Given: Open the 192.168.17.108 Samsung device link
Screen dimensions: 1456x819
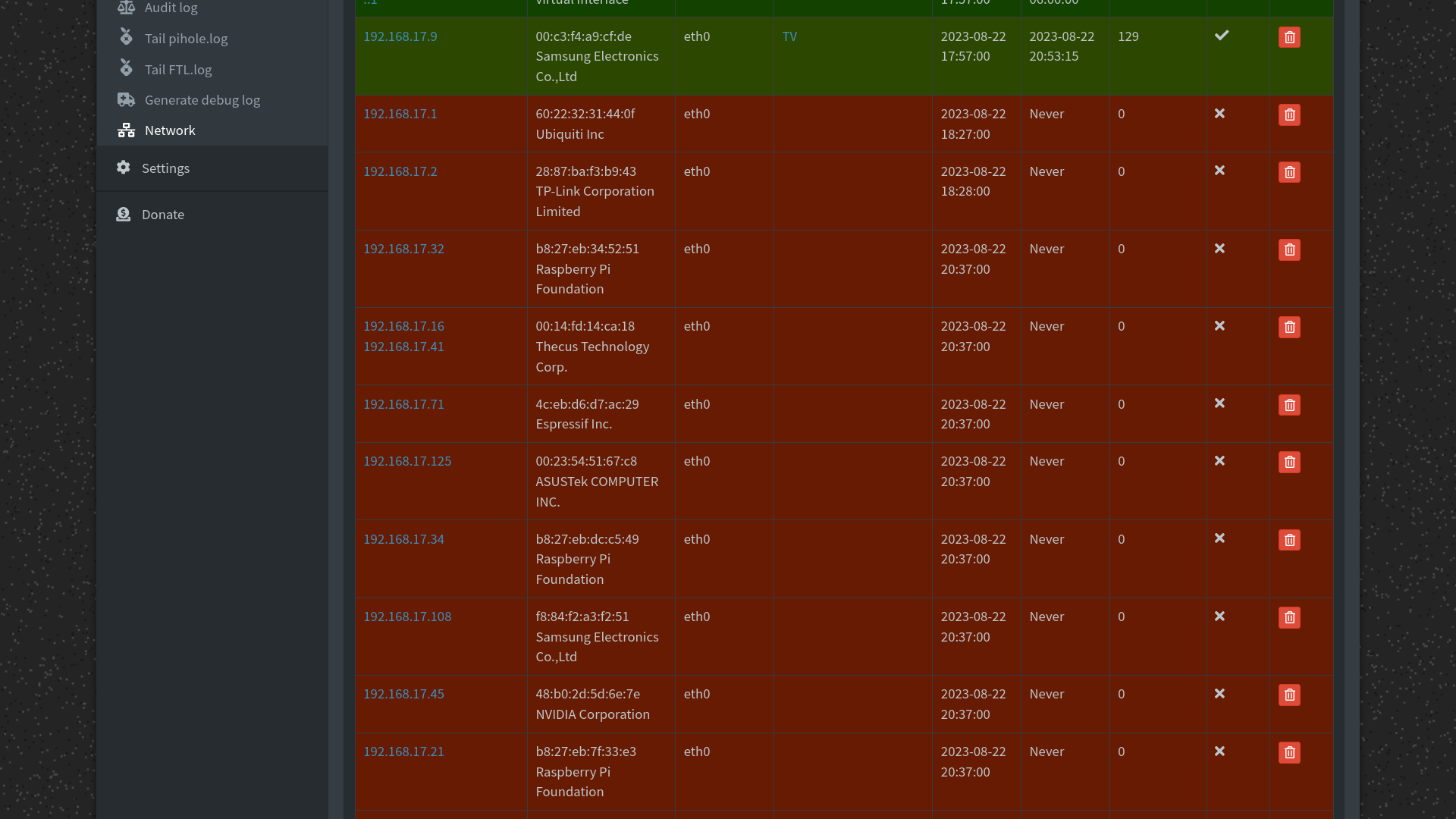Looking at the screenshot, I should 407,617.
